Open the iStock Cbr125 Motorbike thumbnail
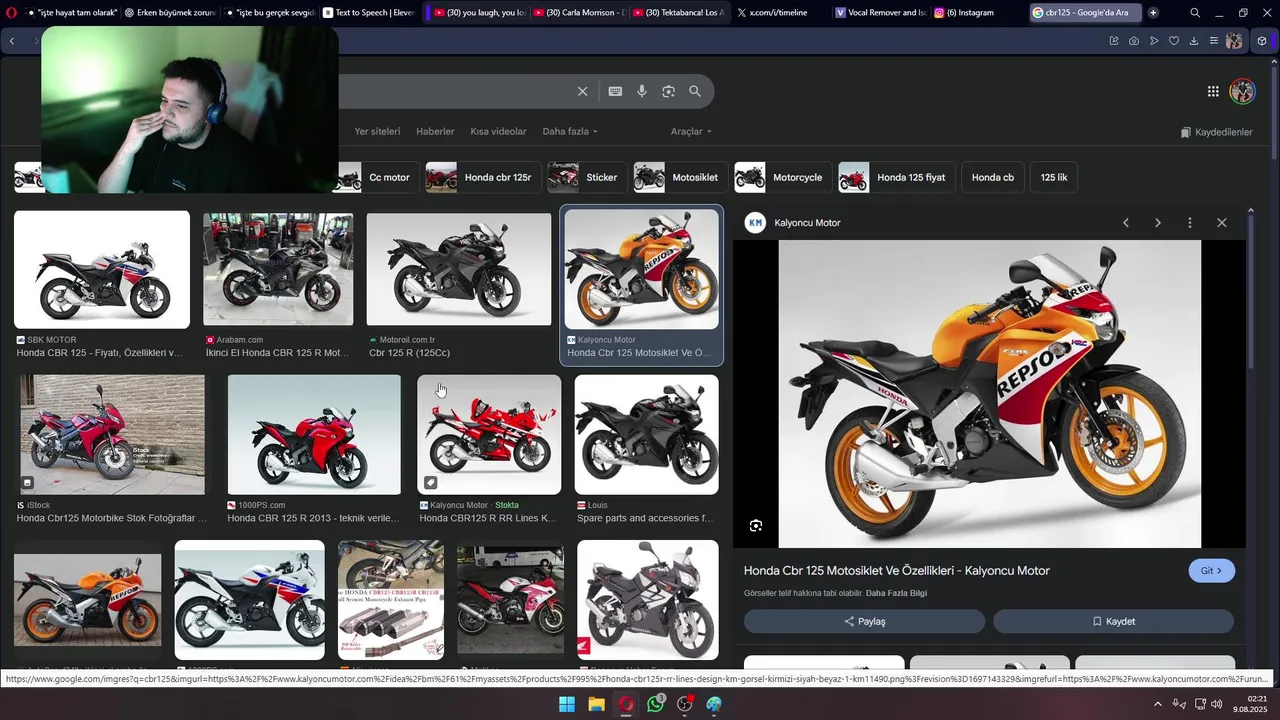The height and width of the screenshot is (720, 1280). (x=112, y=434)
